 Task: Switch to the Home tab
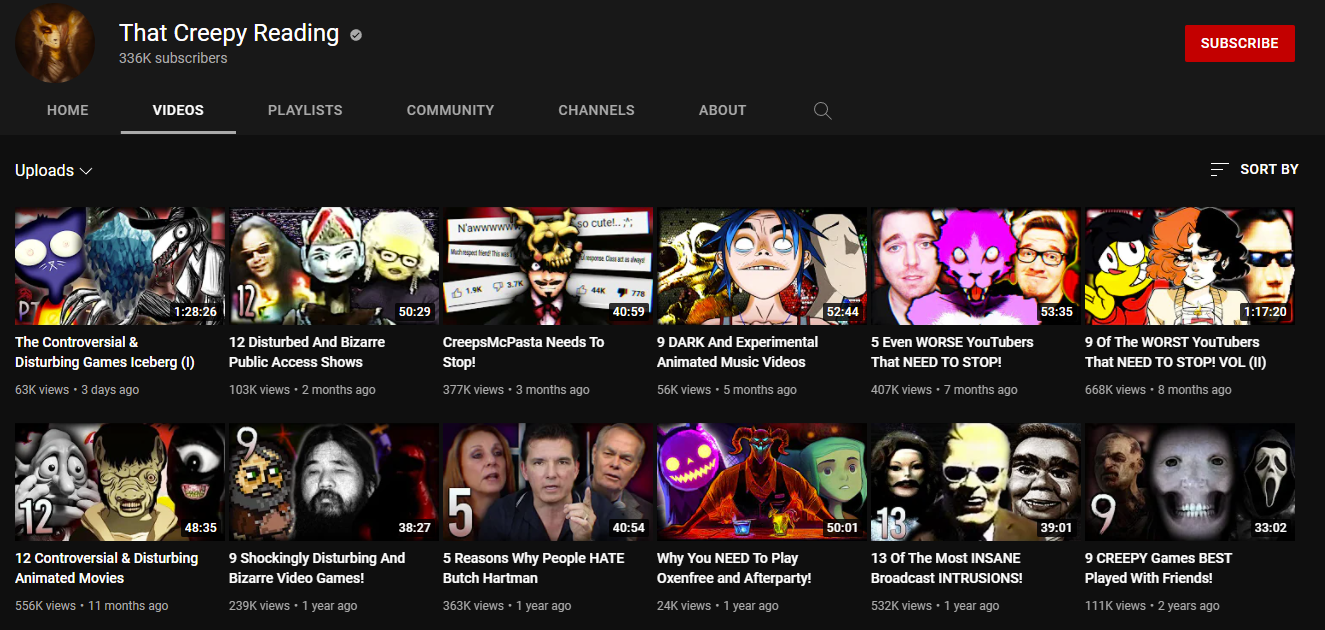coord(68,110)
